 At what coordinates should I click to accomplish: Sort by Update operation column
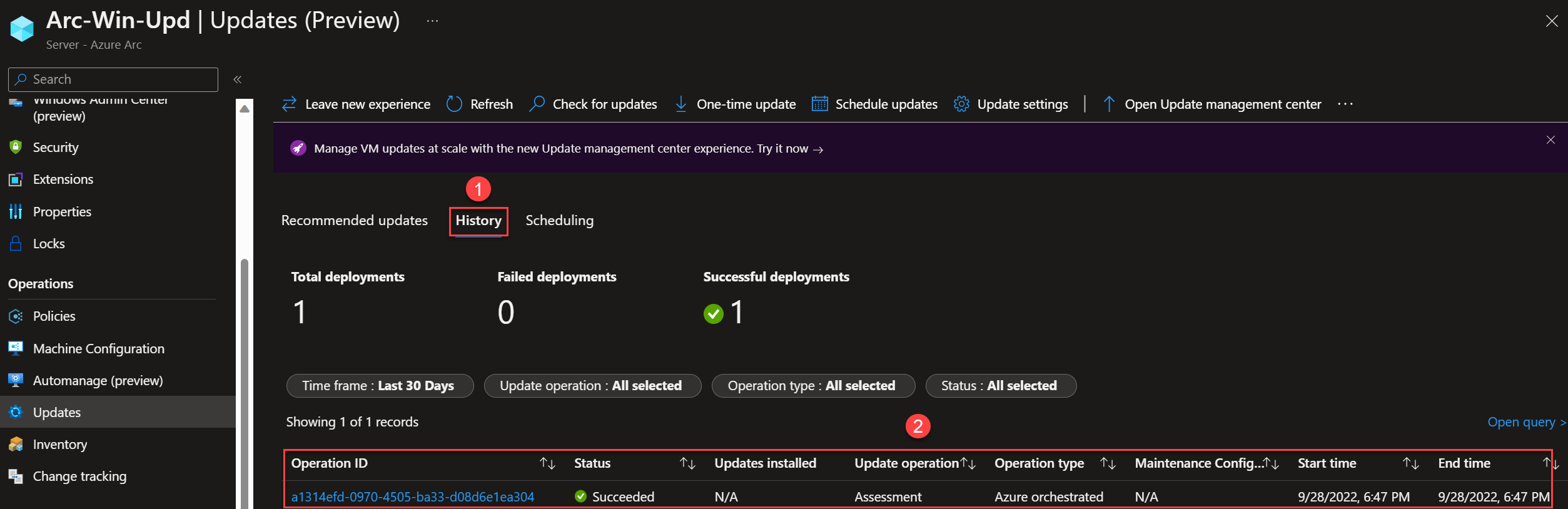tap(968, 463)
